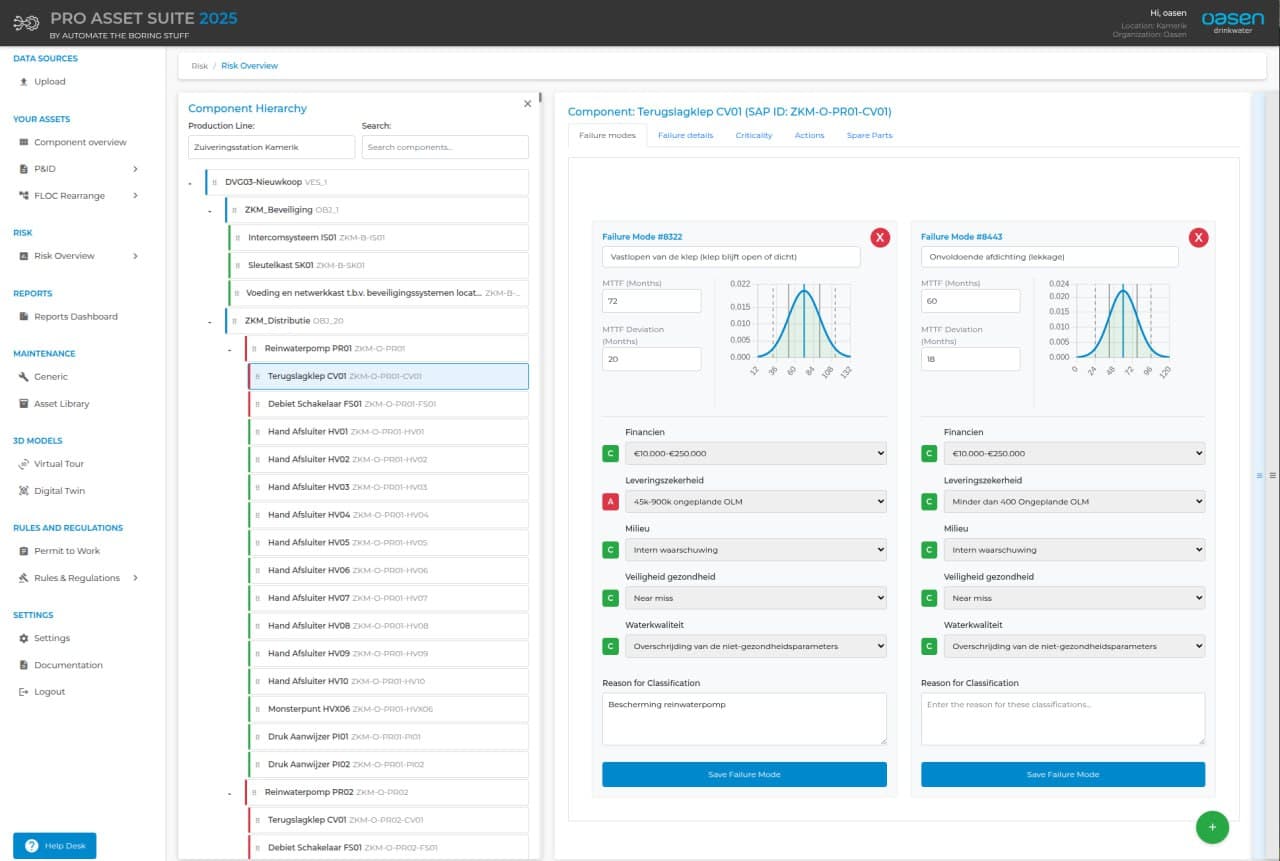Viewport: 1280px width, 861px height.
Task: Save Failure Mode #8322
Action: (744, 774)
